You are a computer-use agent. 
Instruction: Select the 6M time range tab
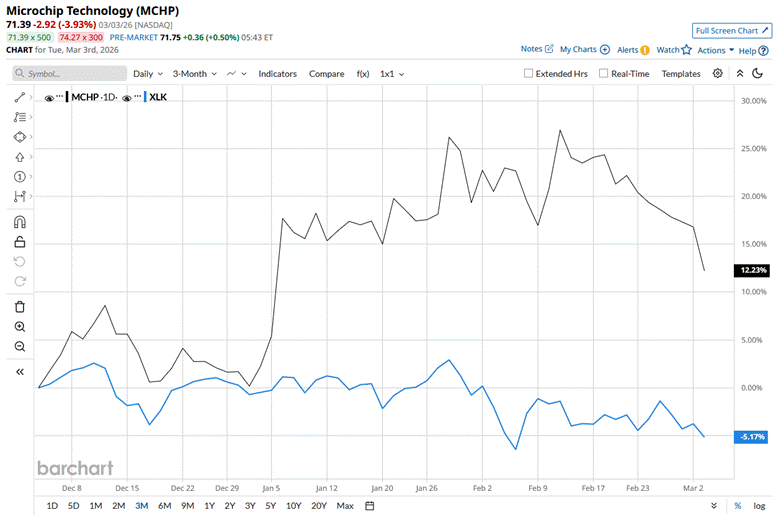pyautogui.click(x=164, y=506)
